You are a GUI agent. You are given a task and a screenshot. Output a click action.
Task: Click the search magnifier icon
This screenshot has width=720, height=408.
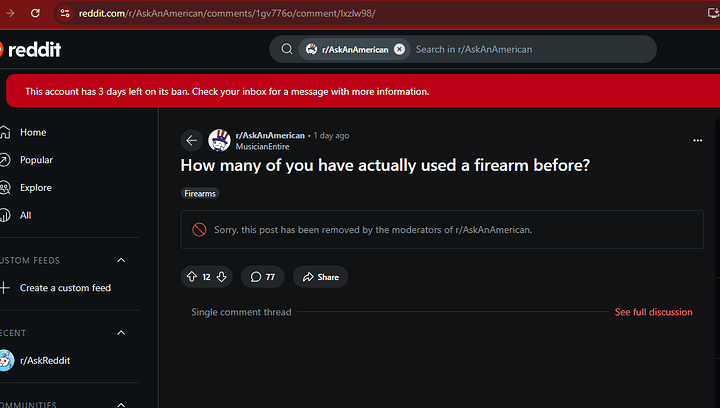click(x=287, y=49)
